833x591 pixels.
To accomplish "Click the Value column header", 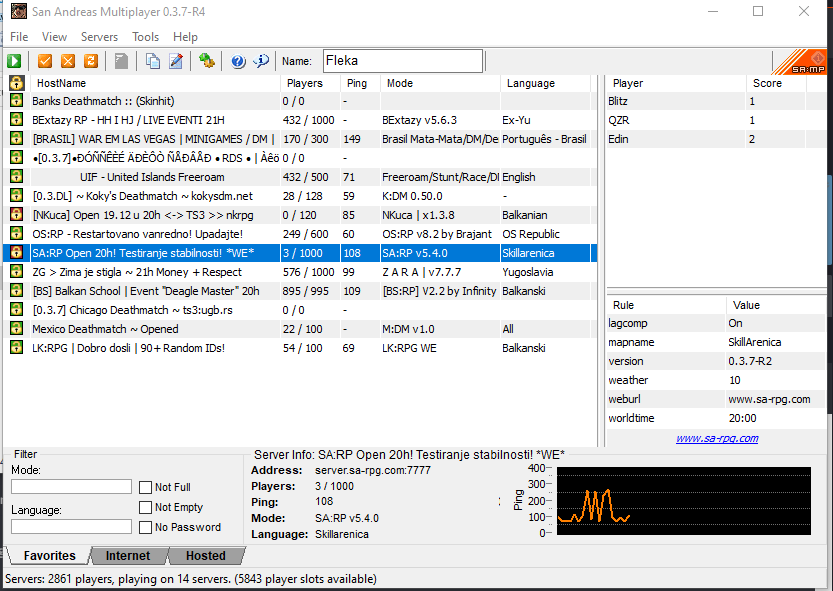I will (x=776, y=305).
